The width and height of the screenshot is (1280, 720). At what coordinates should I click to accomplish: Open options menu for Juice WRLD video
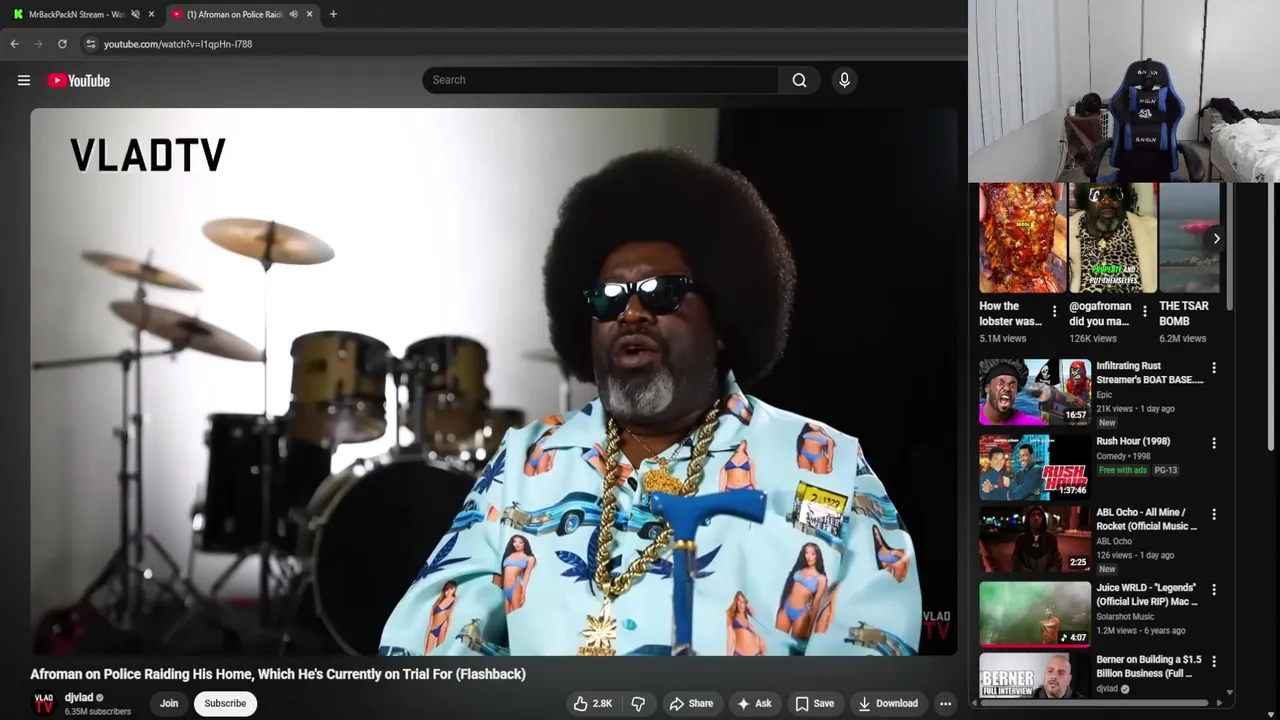[x=1214, y=590]
